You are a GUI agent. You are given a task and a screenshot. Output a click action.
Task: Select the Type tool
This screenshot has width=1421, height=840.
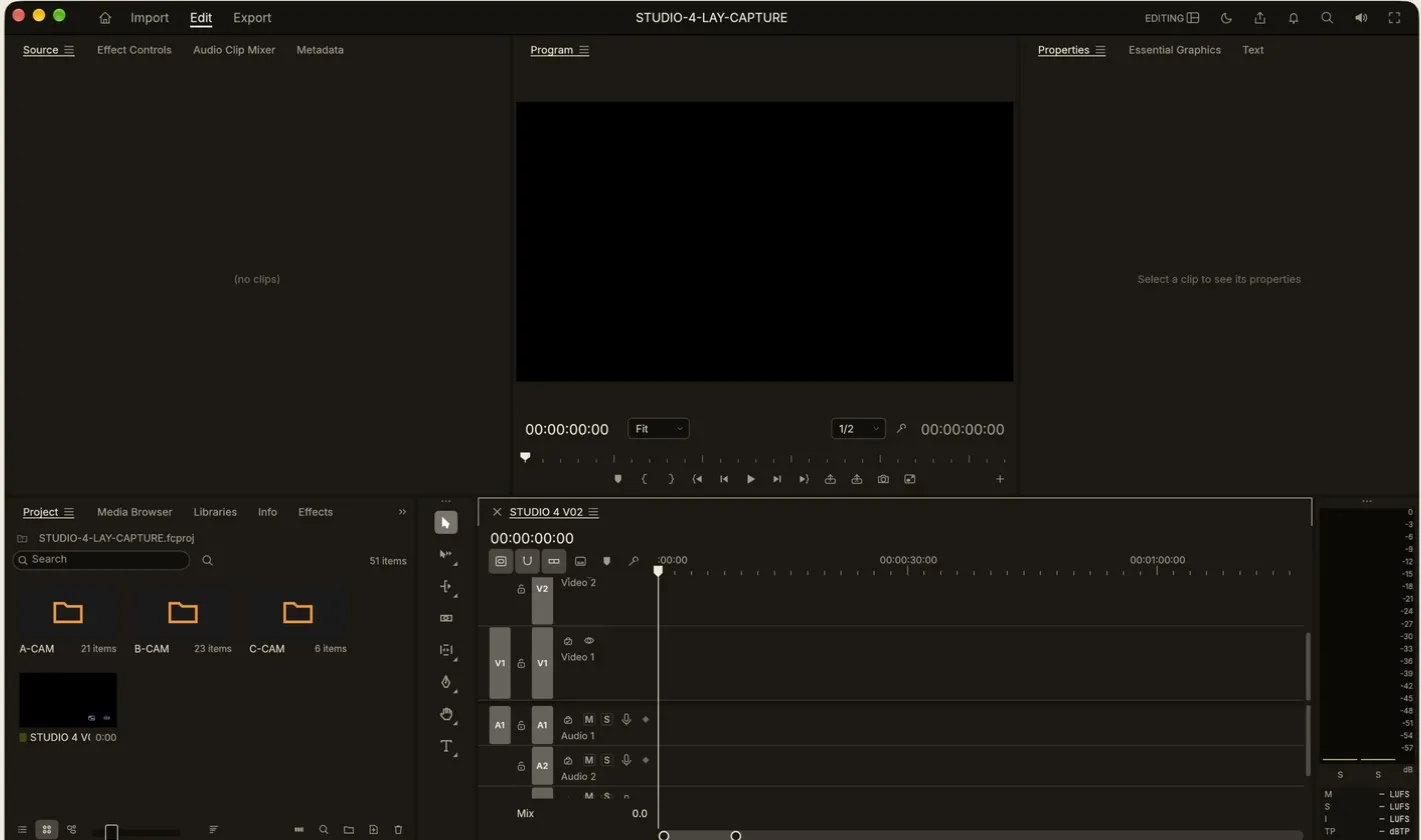pos(446,746)
